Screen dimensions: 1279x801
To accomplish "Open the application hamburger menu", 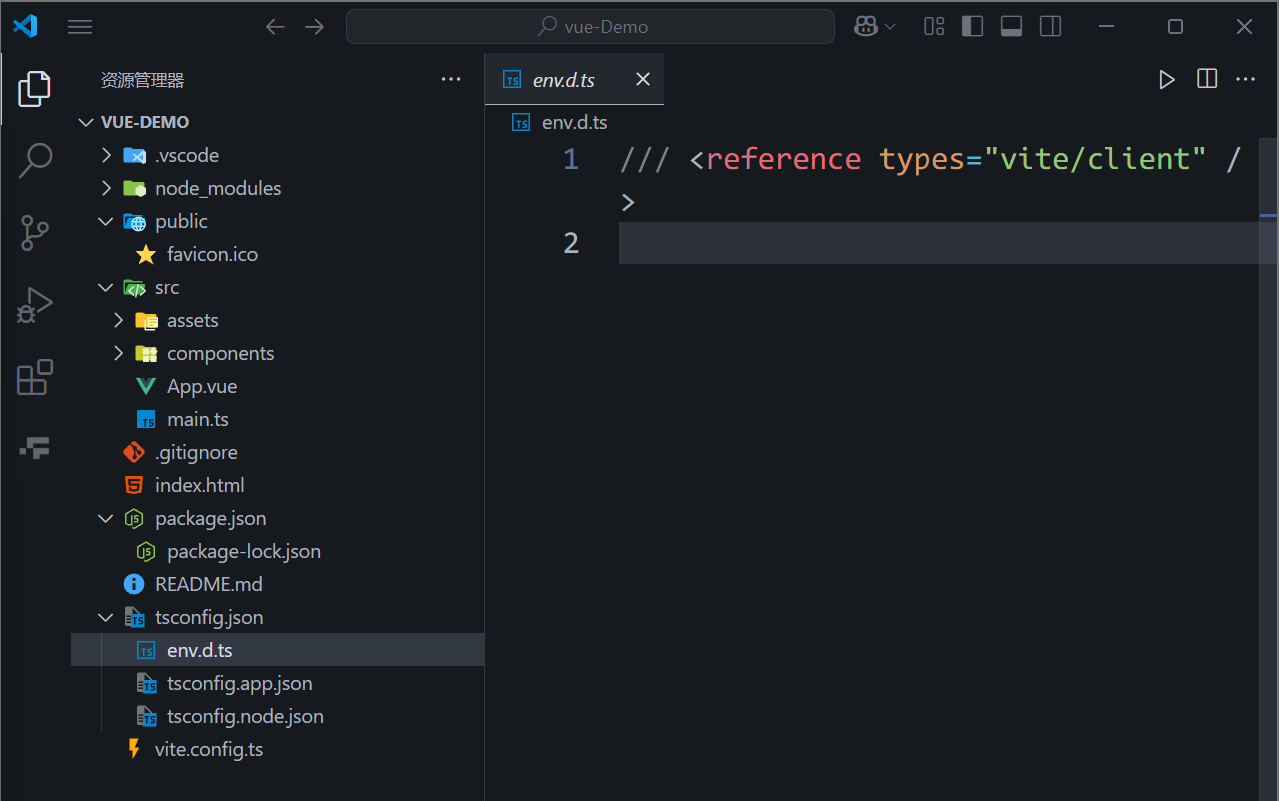I will pyautogui.click(x=80, y=27).
